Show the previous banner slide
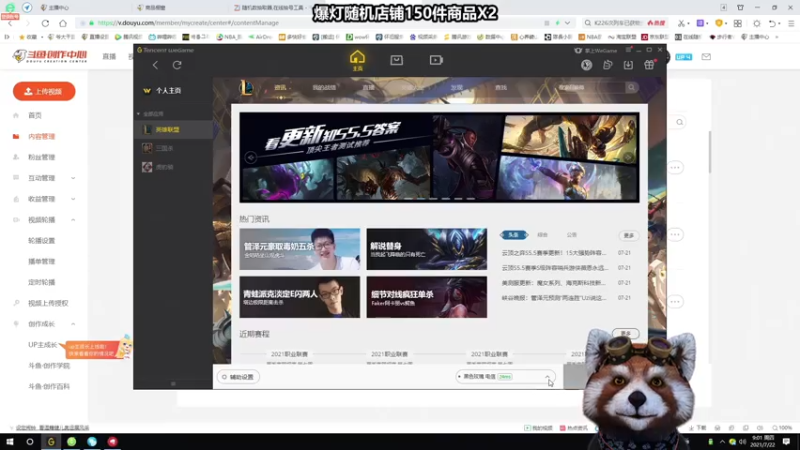800x450 pixels. pos(251,158)
